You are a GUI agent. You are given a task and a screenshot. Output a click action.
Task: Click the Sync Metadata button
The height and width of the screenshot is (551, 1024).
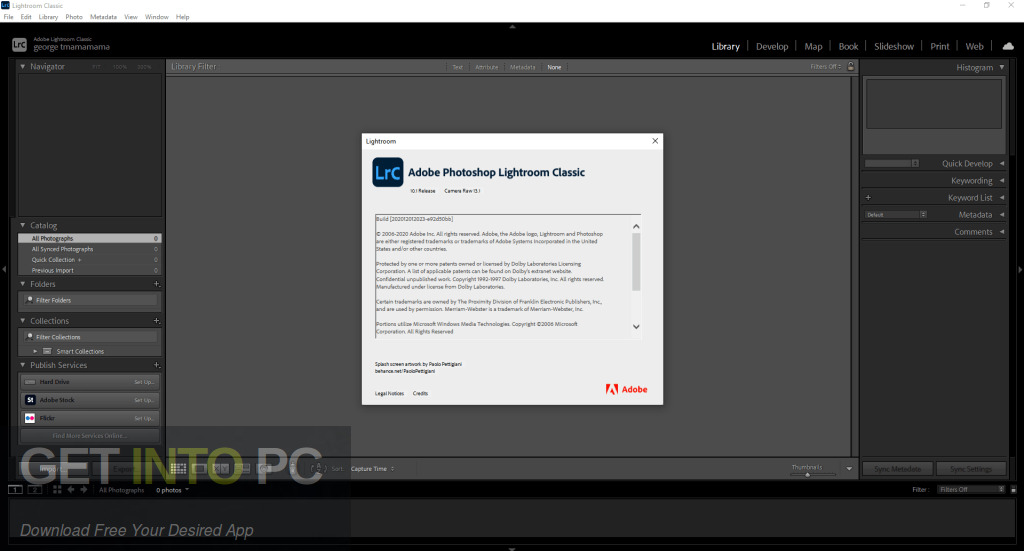click(897, 469)
